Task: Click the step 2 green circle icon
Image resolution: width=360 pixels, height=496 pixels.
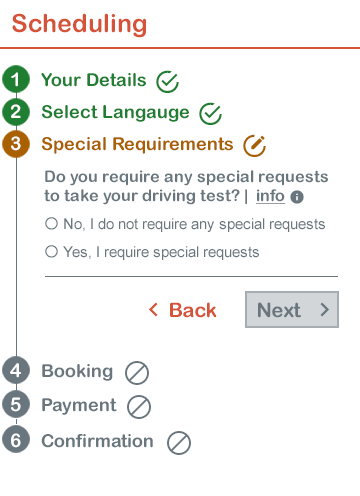Action: pos(16,112)
